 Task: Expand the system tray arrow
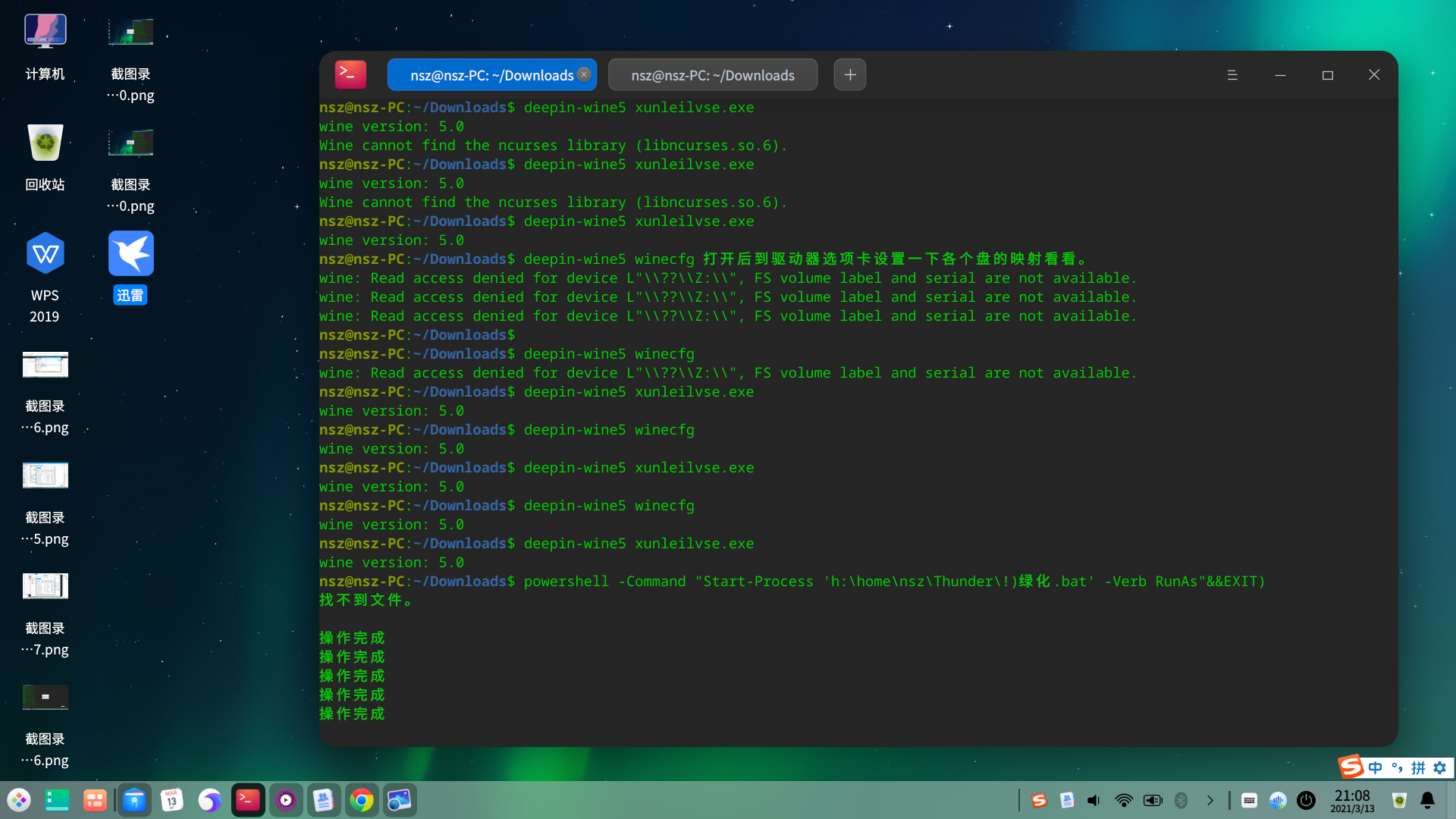tap(1210, 800)
